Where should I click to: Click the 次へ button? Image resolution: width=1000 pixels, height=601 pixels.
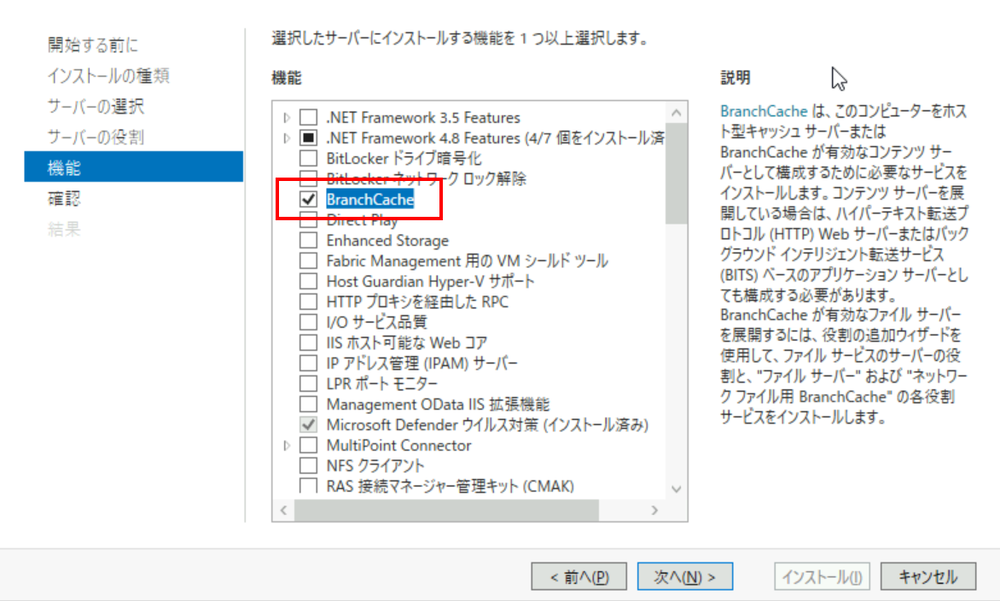coord(684,576)
